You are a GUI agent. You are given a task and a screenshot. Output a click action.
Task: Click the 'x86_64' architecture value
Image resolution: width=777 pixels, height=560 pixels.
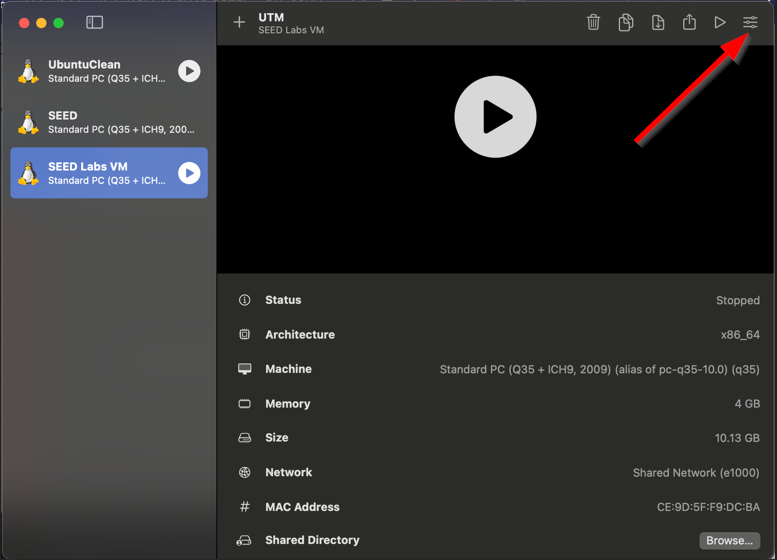coord(740,335)
